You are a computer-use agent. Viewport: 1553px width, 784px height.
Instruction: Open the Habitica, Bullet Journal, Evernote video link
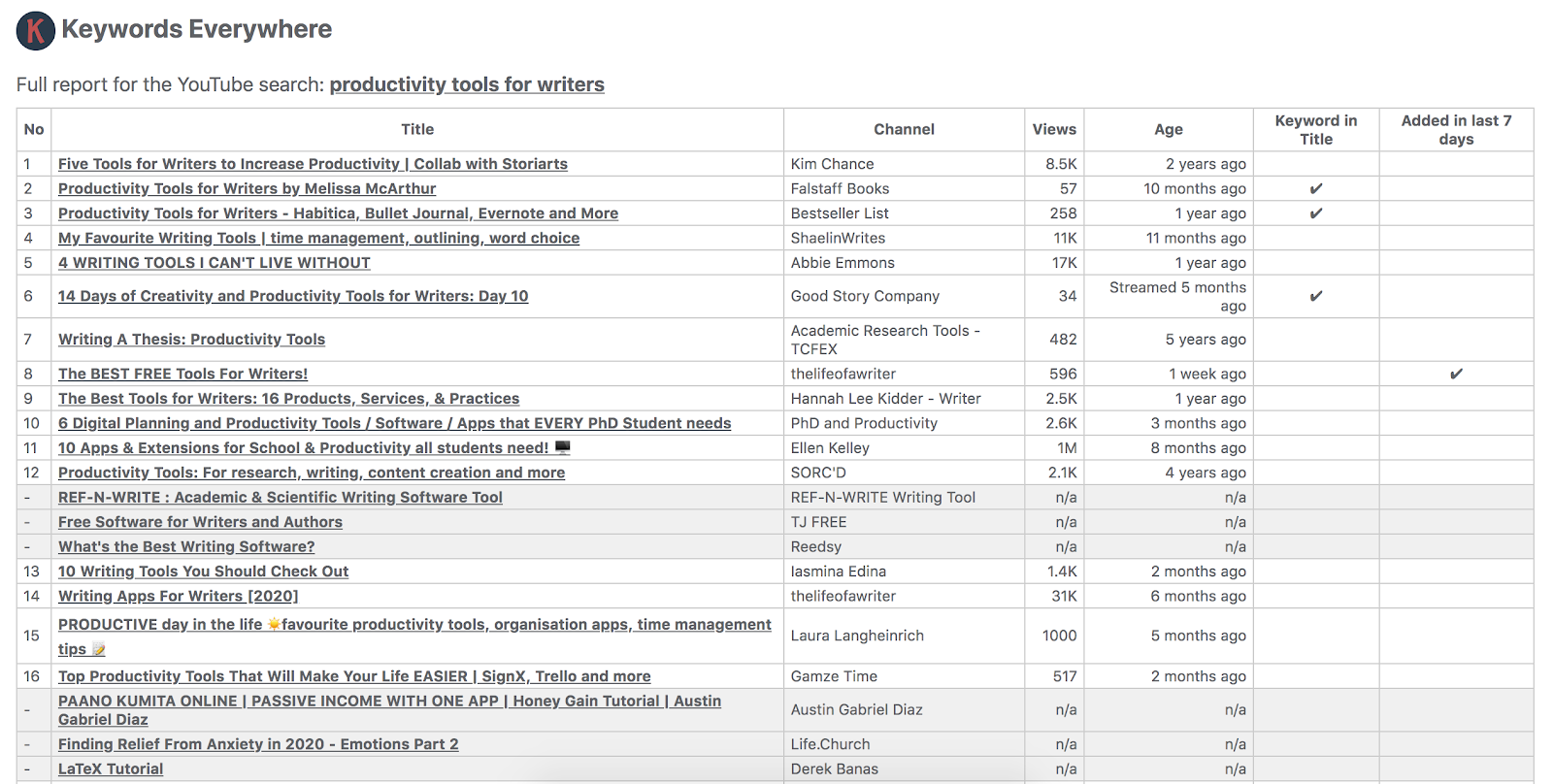click(338, 213)
